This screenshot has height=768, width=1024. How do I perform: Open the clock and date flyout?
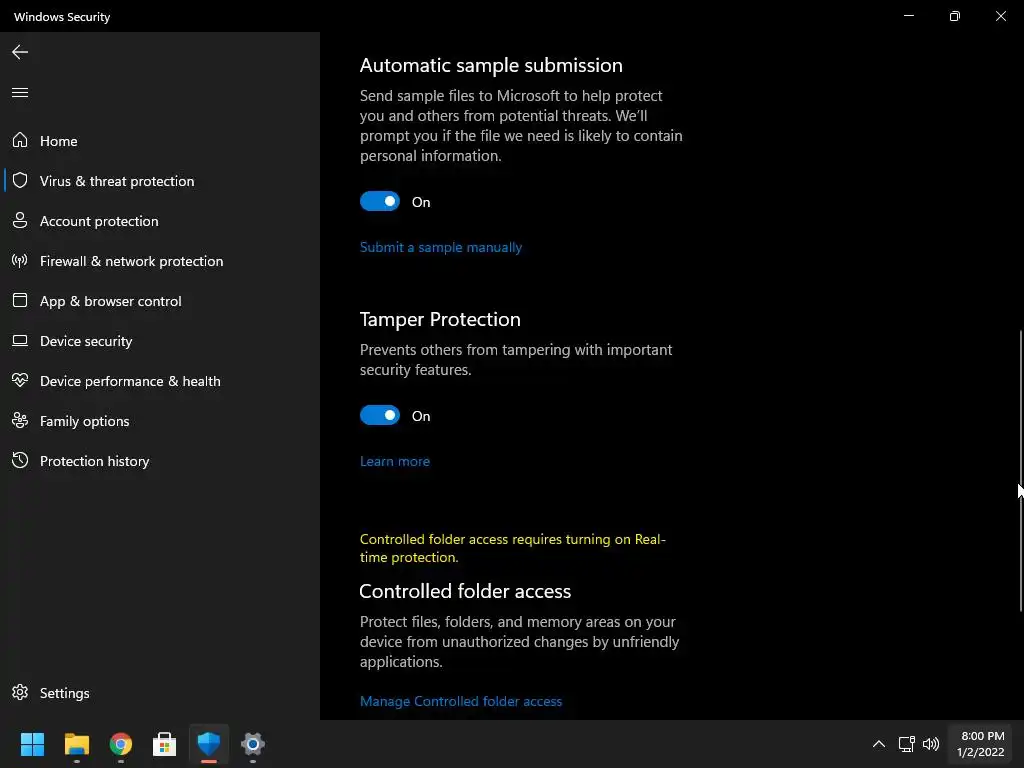point(980,744)
